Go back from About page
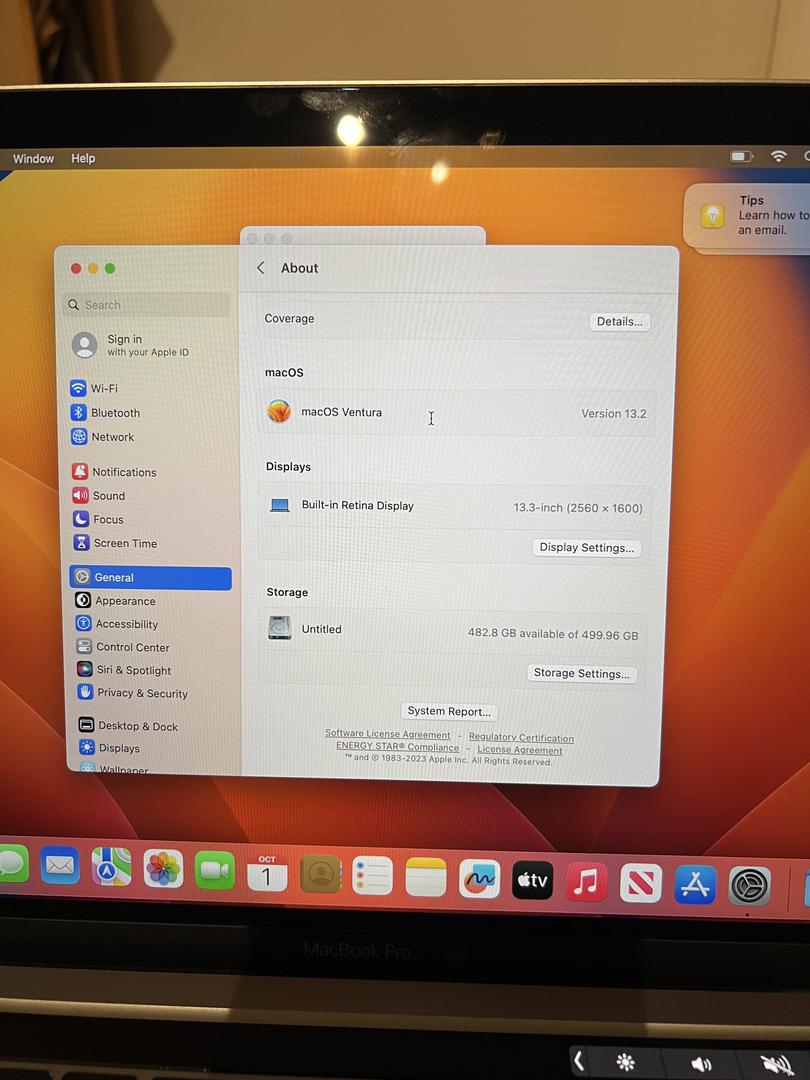 [x=260, y=268]
